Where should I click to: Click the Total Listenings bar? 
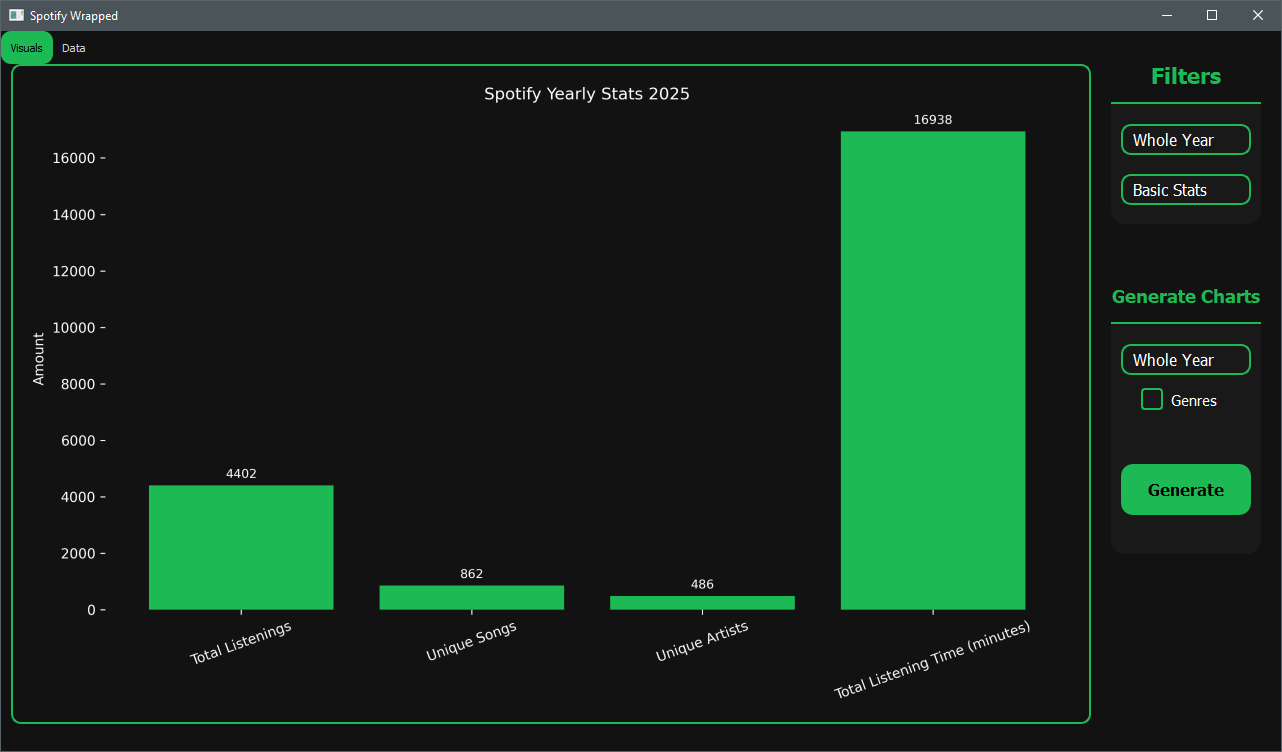(241, 547)
